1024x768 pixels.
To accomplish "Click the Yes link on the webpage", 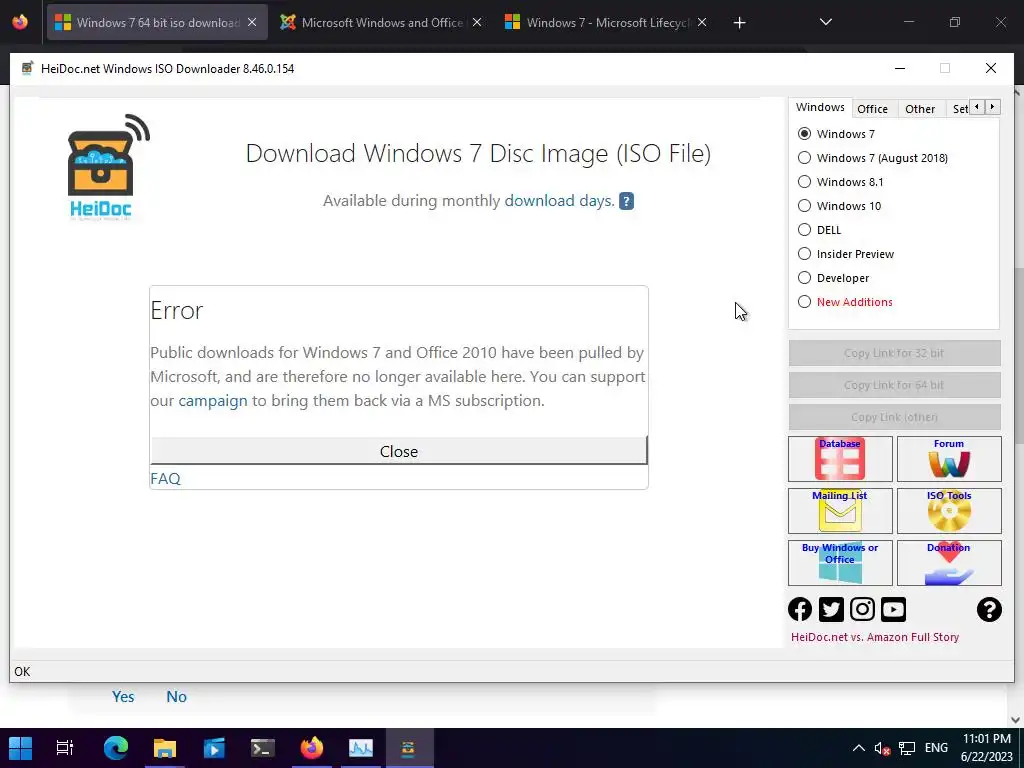I will coord(123,697).
